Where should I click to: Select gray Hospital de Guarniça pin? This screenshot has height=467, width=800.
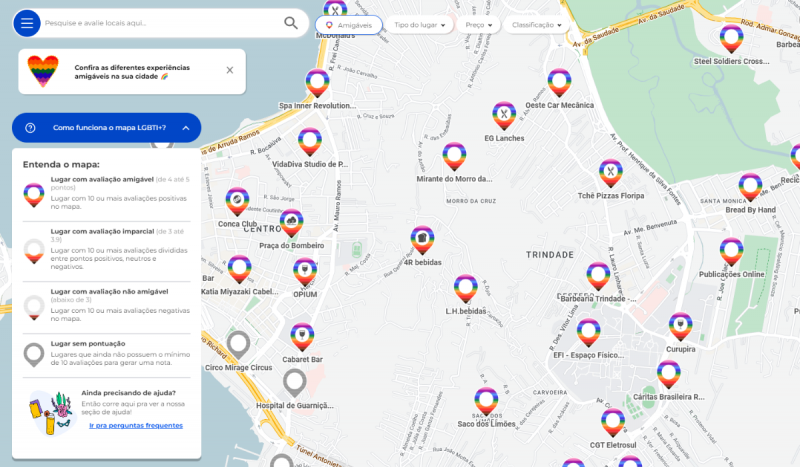pos(294,383)
